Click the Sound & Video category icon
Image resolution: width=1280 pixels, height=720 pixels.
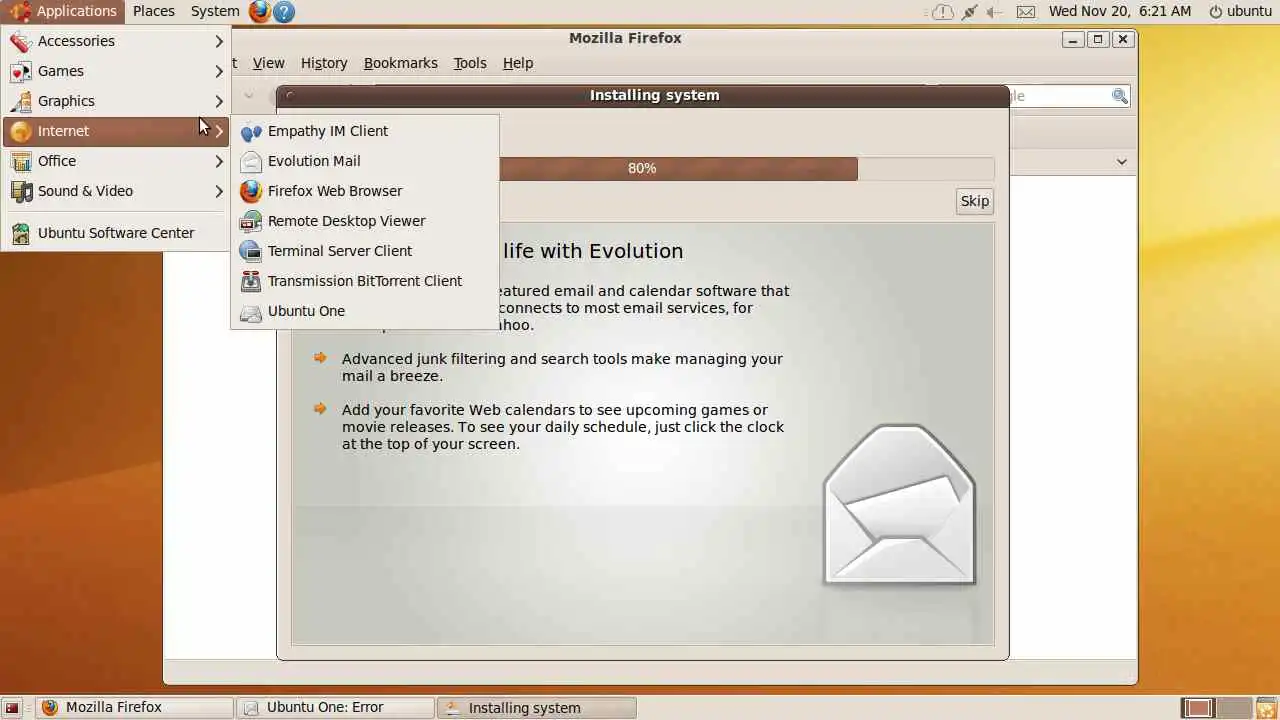[x=20, y=191]
